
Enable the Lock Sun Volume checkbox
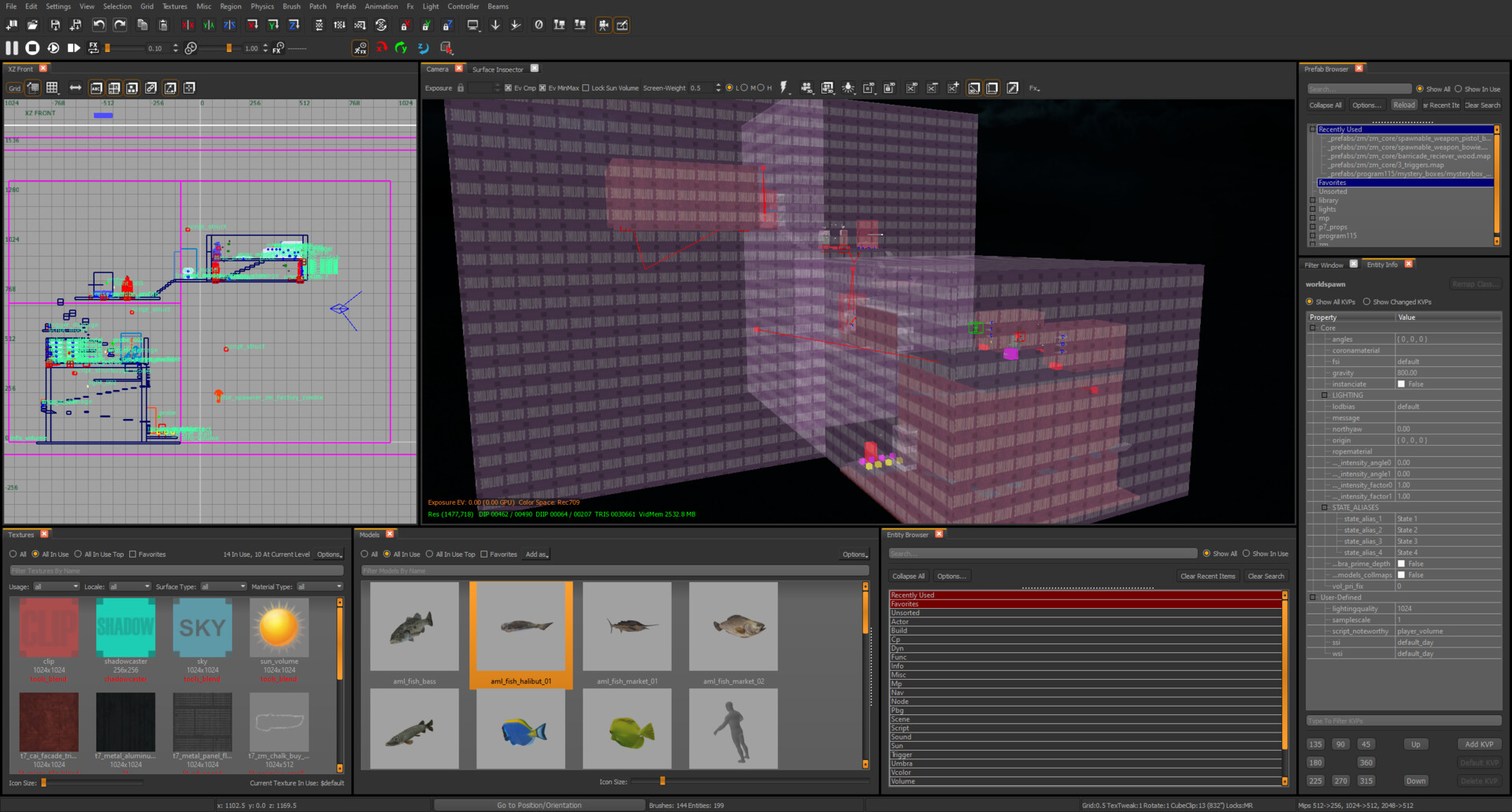(586, 88)
